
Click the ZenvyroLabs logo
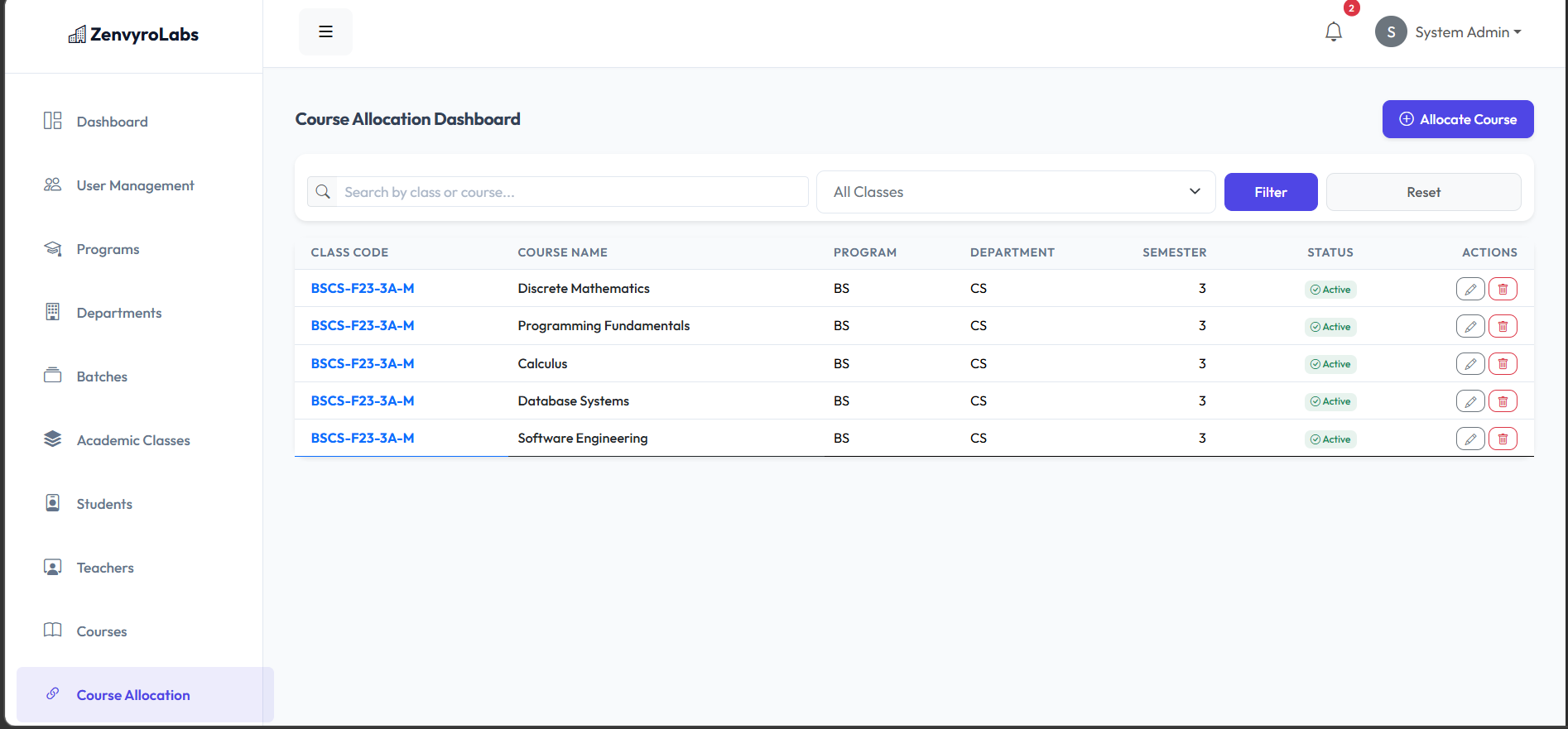[x=133, y=35]
